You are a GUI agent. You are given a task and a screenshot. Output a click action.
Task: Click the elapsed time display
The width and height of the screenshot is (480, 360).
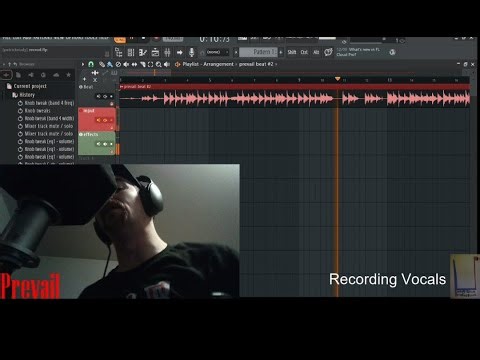tap(214, 39)
